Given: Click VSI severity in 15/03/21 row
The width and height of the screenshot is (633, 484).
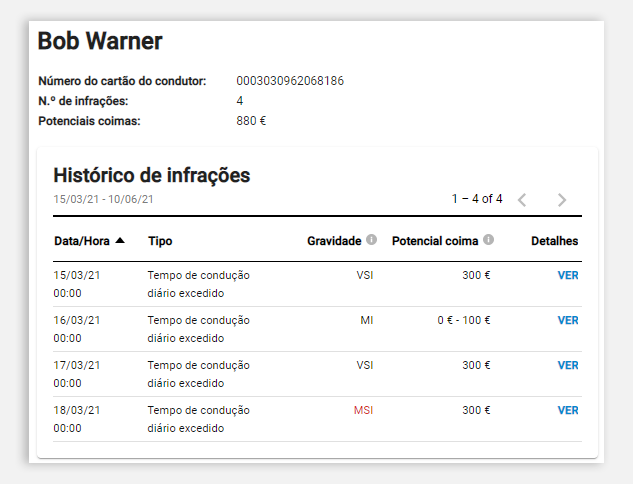Looking at the screenshot, I should click(x=365, y=275).
